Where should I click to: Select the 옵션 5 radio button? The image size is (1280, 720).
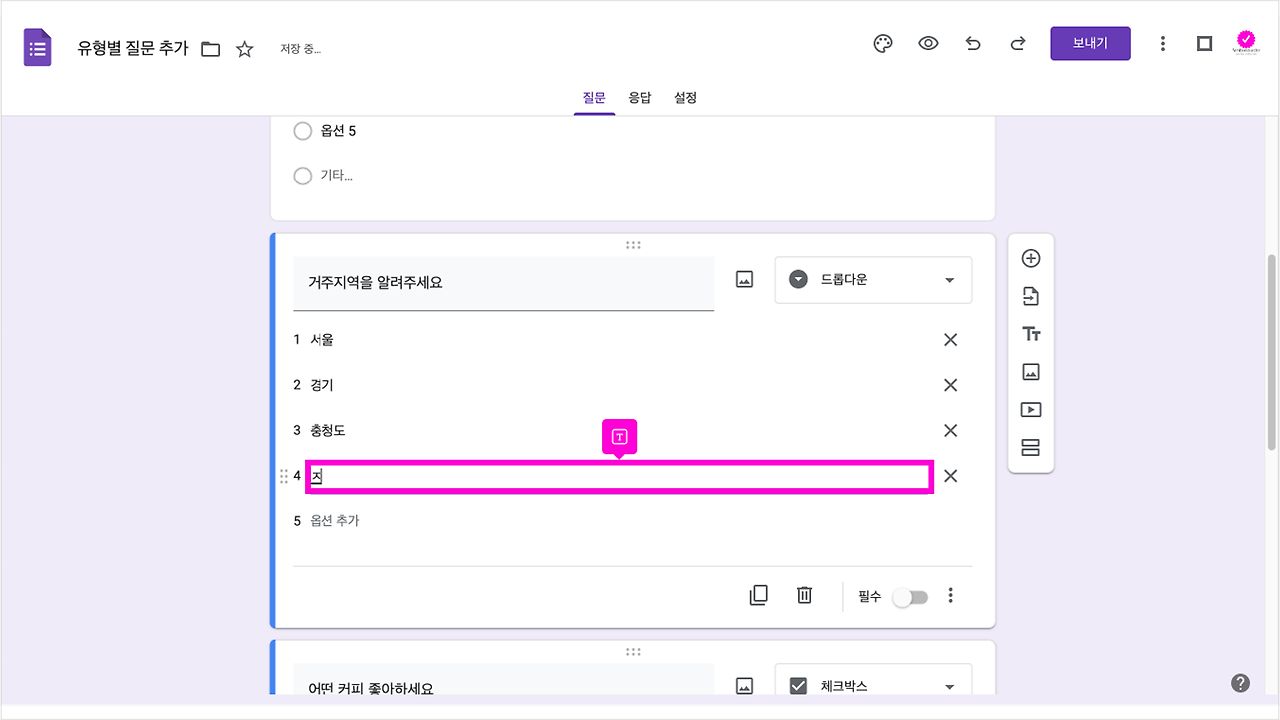(x=303, y=131)
